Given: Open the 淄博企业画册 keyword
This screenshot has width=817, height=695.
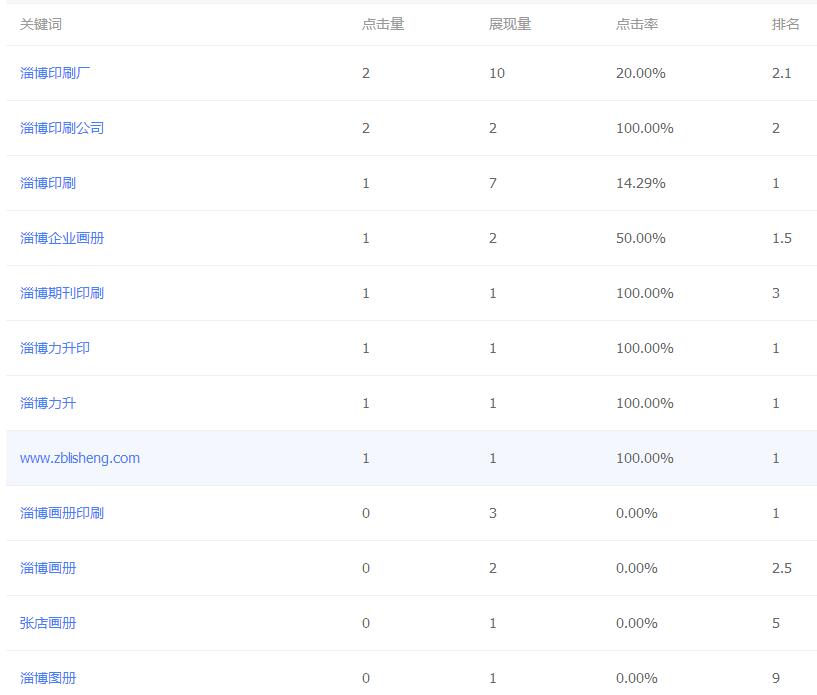Looking at the screenshot, I should 62,238.
